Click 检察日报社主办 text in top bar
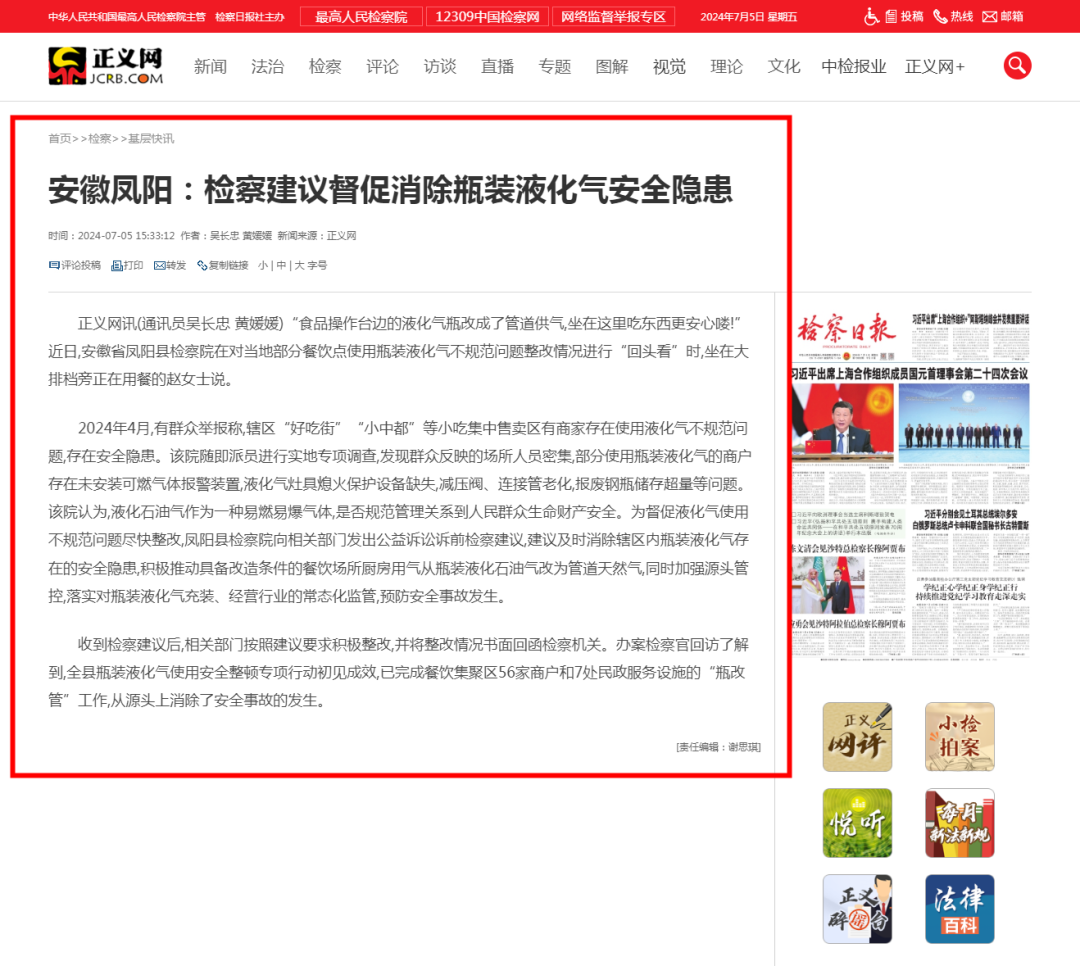Screen dimensions: 1080x966 (x=249, y=17)
